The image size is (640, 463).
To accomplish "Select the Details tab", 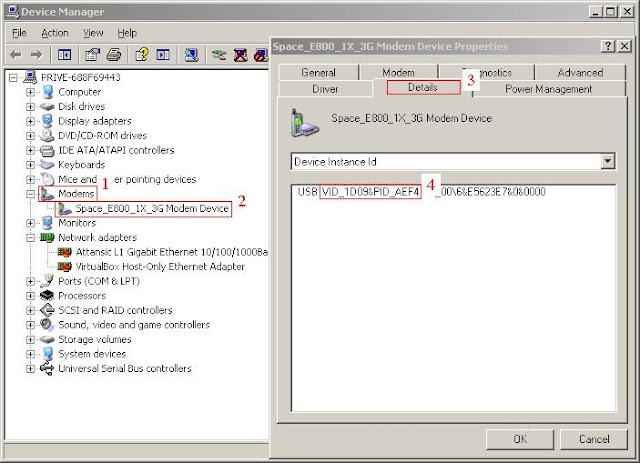I will click(x=423, y=87).
